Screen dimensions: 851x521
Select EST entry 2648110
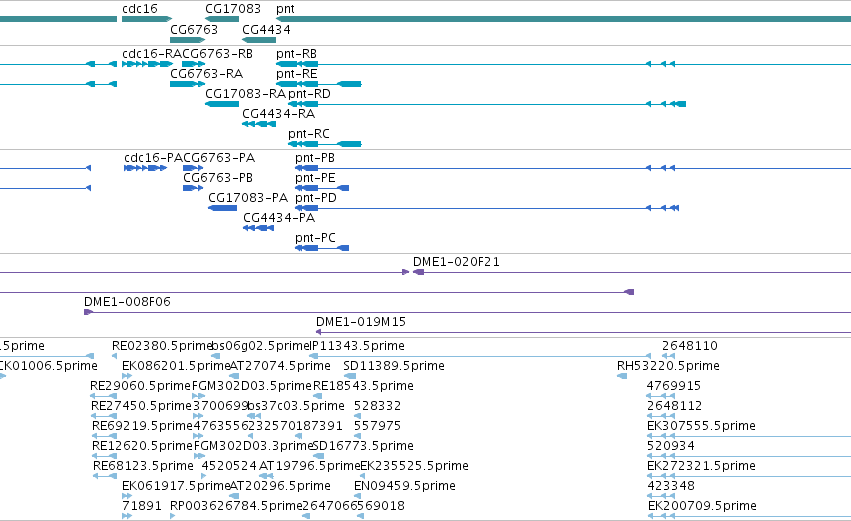[690, 346]
